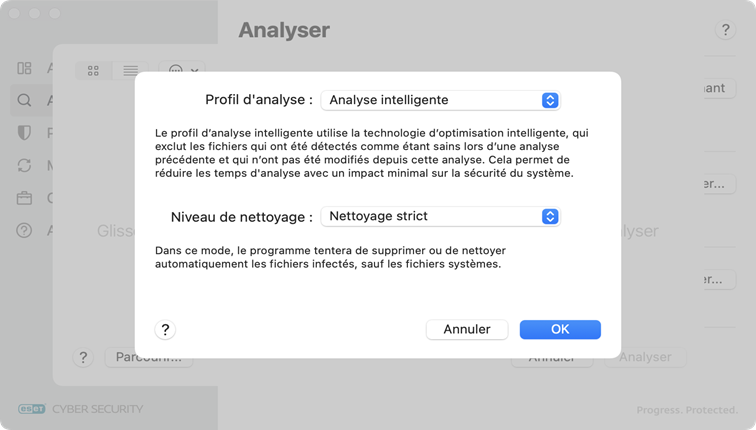Select the magnifier Analyser sidebar icon

[x=25, y=100]
